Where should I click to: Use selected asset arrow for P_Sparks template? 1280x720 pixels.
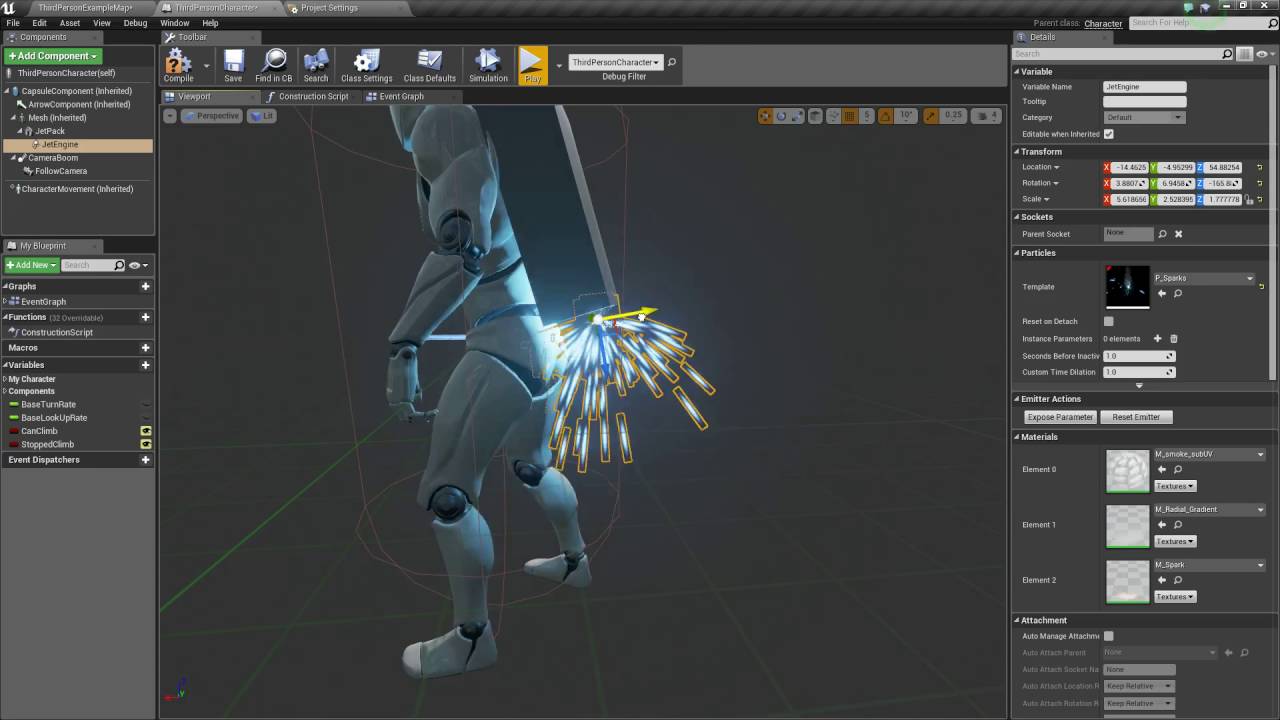pos(1161,294)
